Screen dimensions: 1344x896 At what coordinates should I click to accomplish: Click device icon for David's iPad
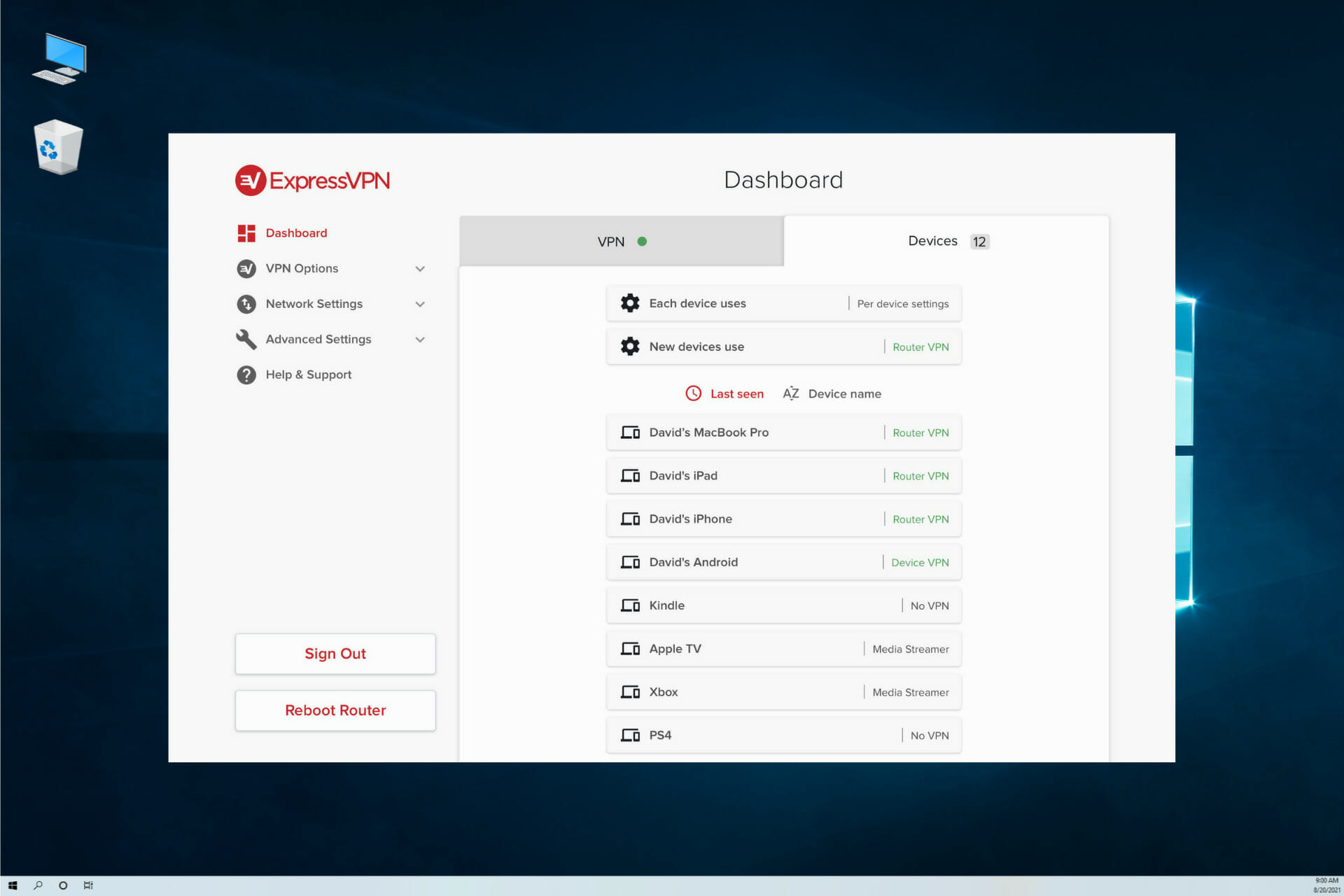[x=630, y=476]
